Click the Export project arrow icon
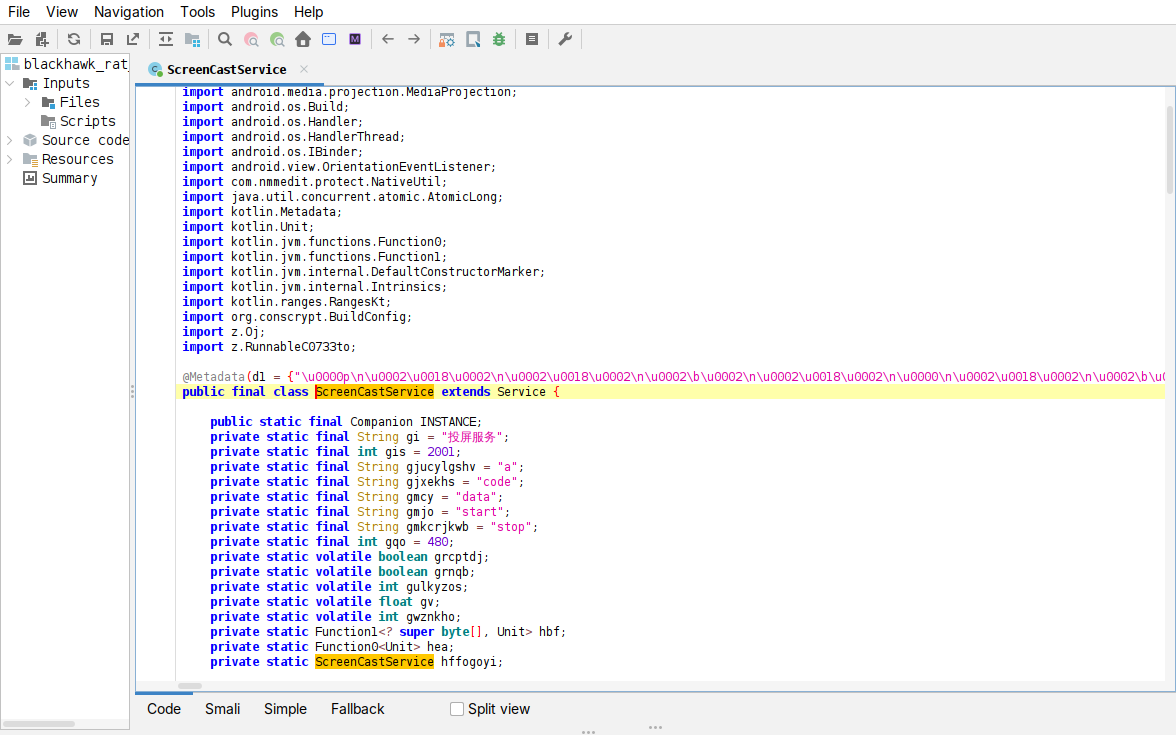1176x735 pixels. (x=133, y=40)
